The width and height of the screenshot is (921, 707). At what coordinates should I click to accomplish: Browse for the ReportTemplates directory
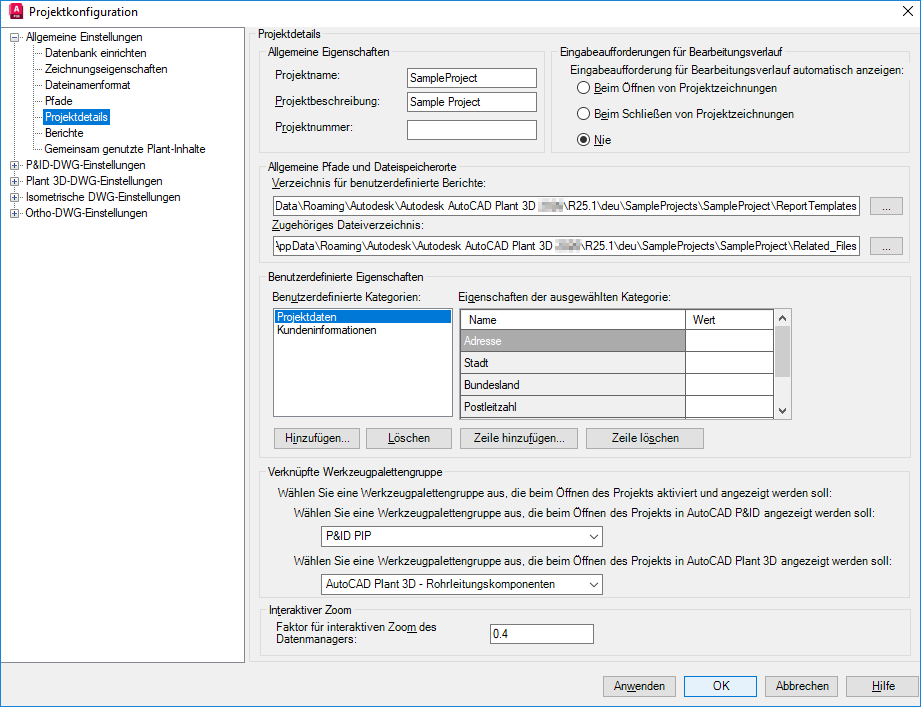tap(886, 206)
